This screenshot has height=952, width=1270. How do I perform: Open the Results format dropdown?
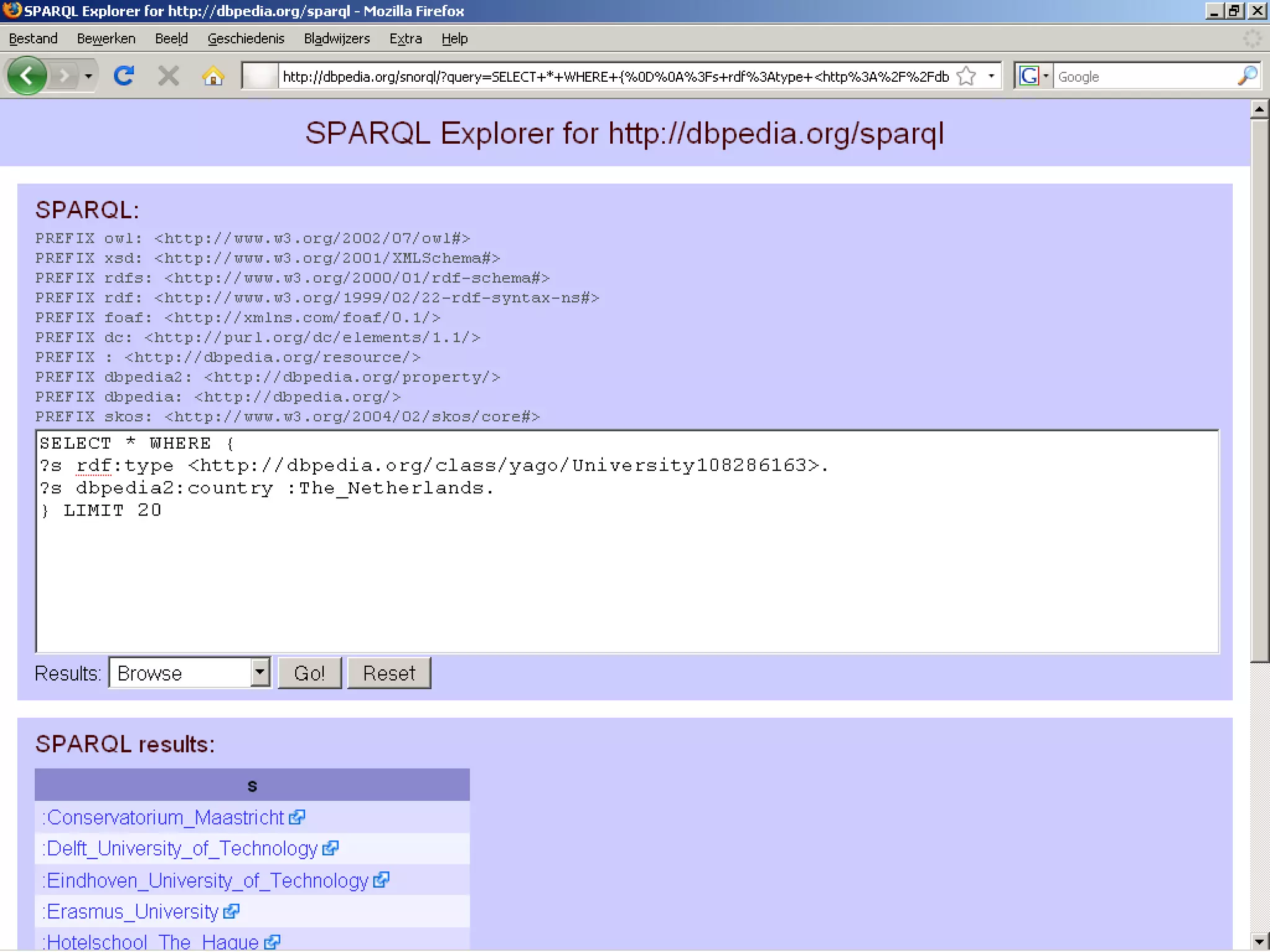tap(260, 672)
